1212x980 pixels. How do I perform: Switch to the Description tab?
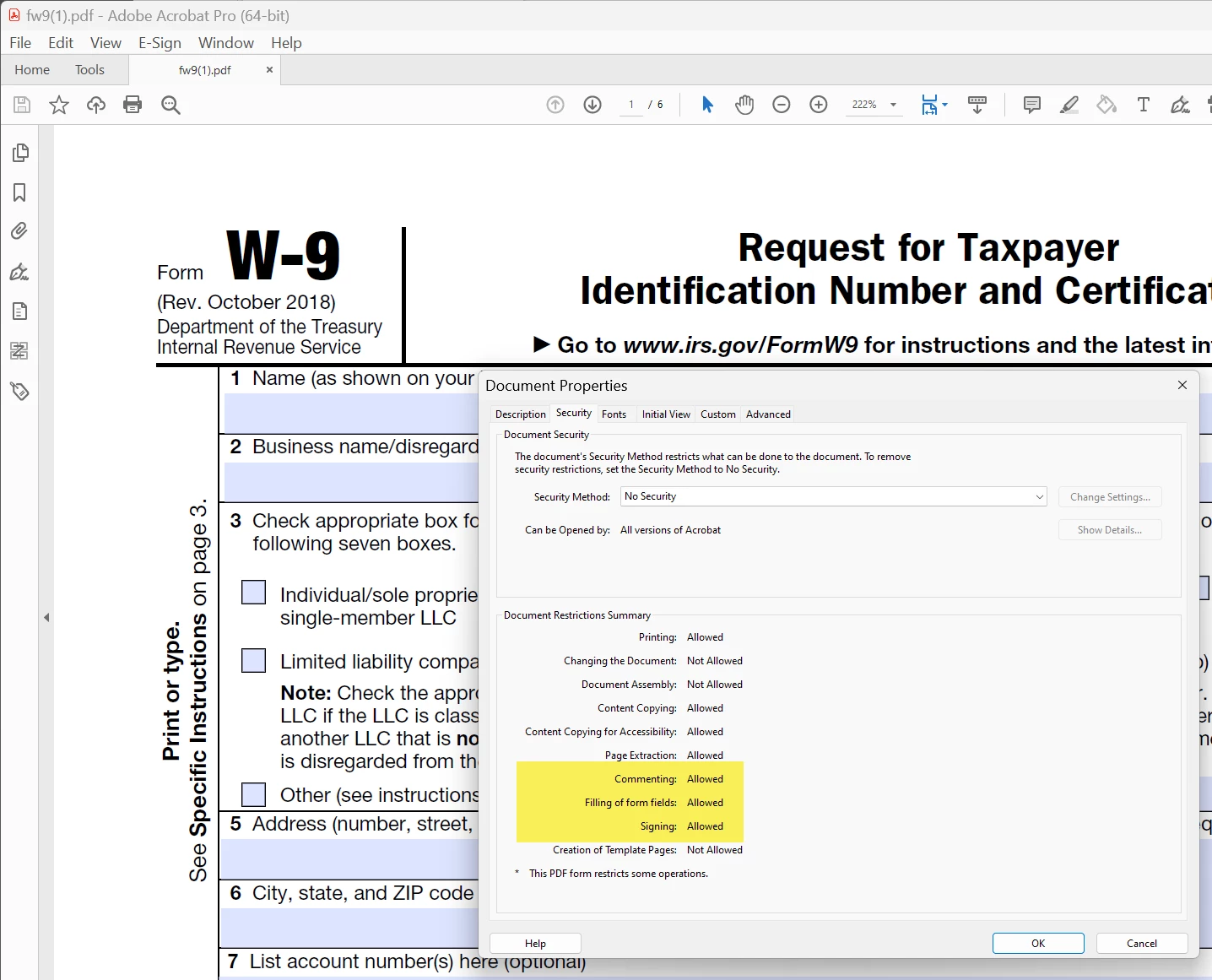pos(521,414)
